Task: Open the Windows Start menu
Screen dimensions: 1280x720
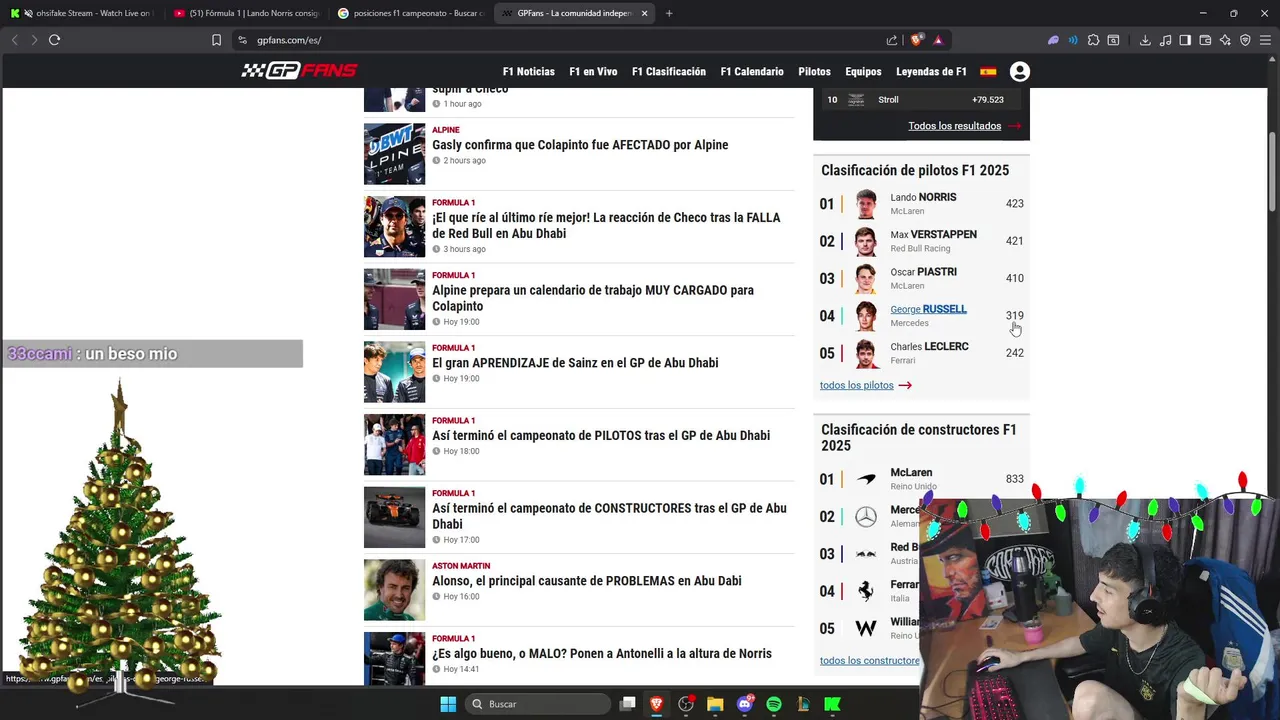Action: (x=448, y=704)
